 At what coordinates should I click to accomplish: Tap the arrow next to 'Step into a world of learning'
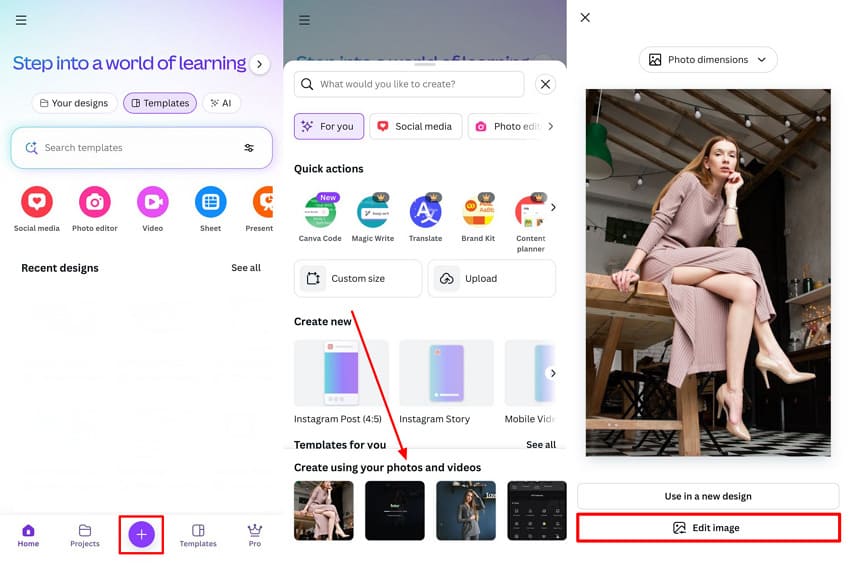[x=260, y=64]
